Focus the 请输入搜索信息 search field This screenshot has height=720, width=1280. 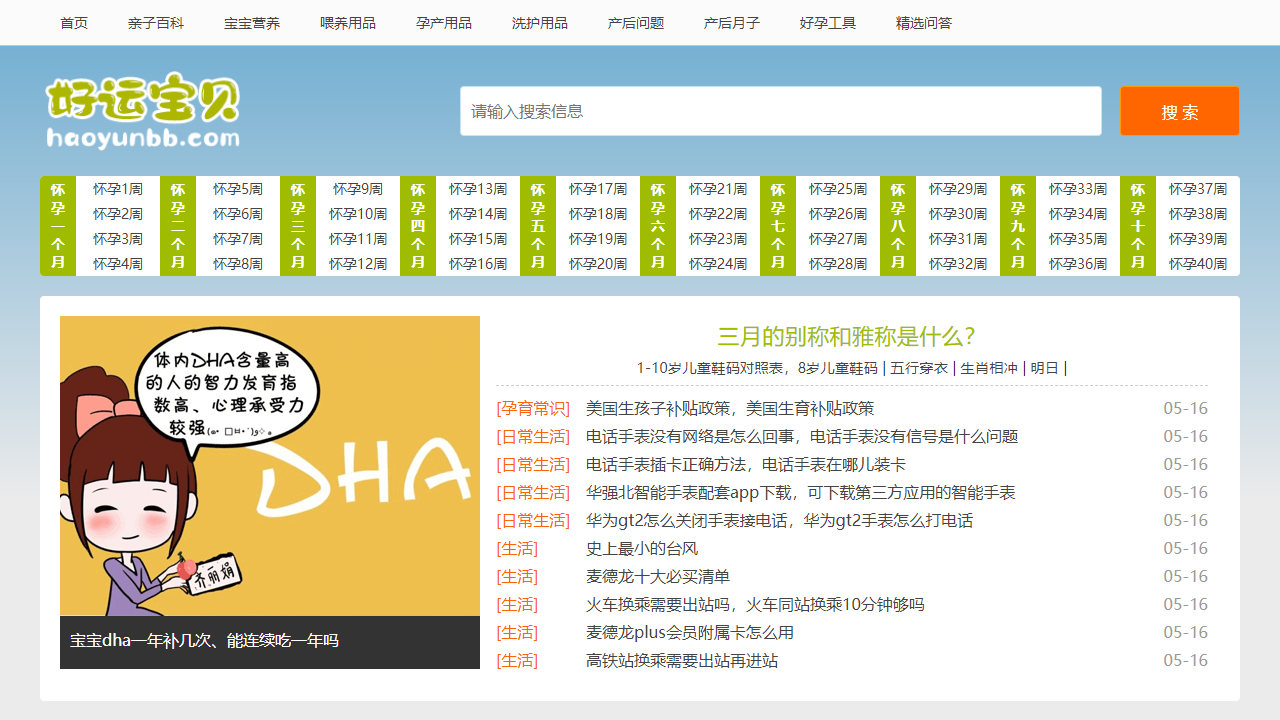click(x=780, y=111)
